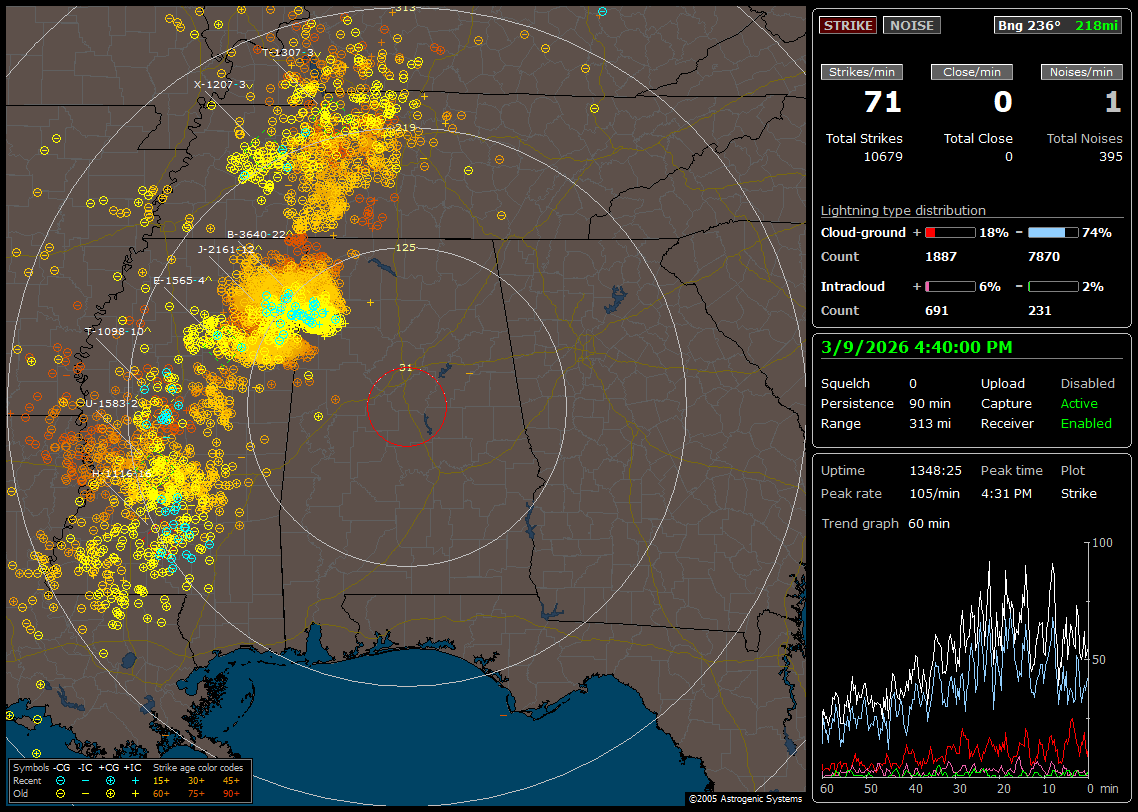Click the Close/min header button
The width and height of the screenshot is (1138, 812).
point(972,72)
